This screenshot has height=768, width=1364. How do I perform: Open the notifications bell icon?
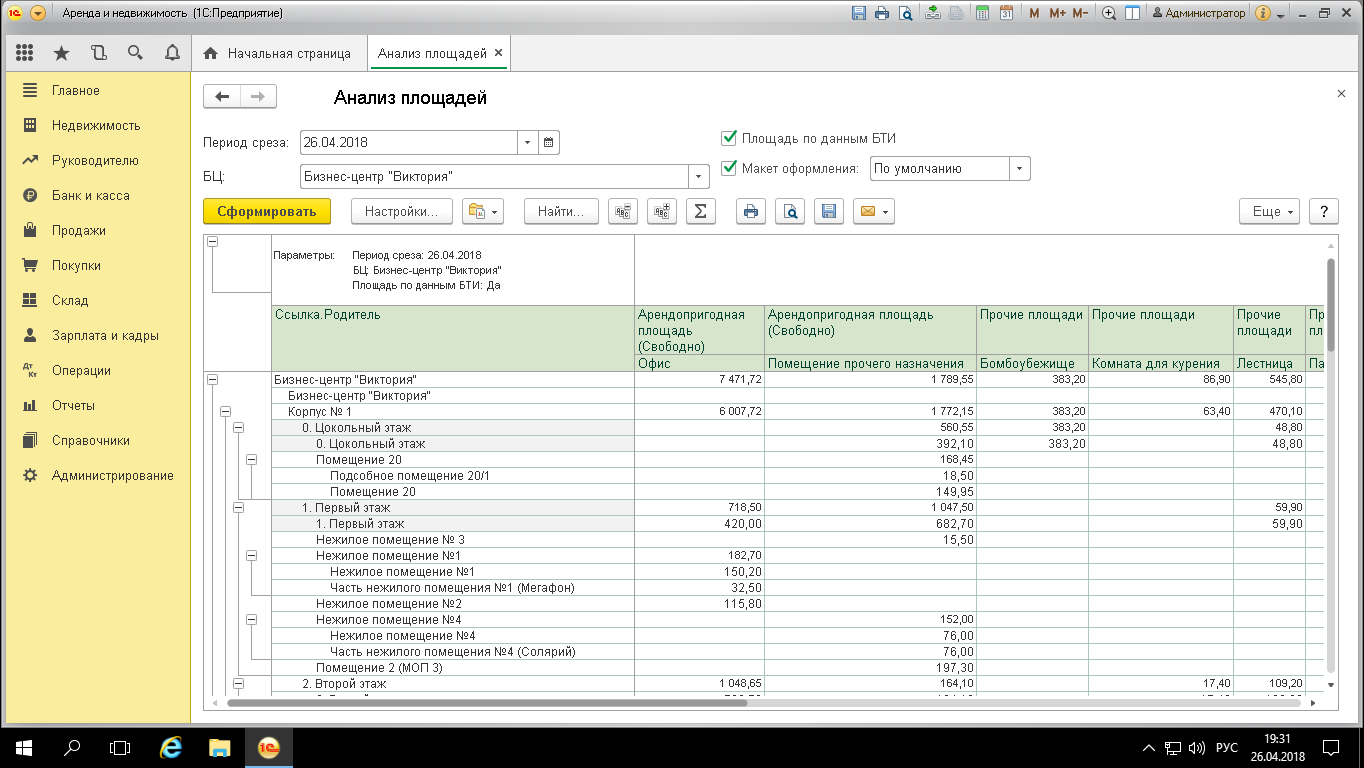pos(171,53)
